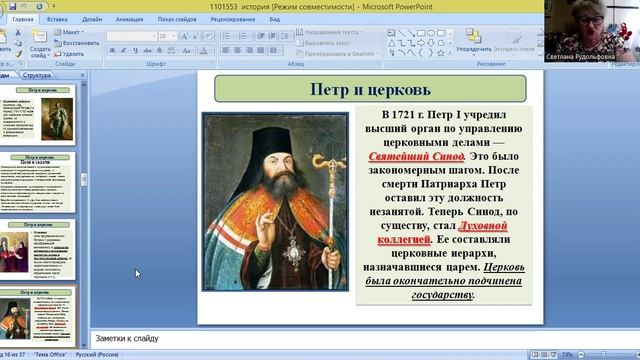Select the five-point star shape
Viewport: 640px width, 360px height.
441,53
